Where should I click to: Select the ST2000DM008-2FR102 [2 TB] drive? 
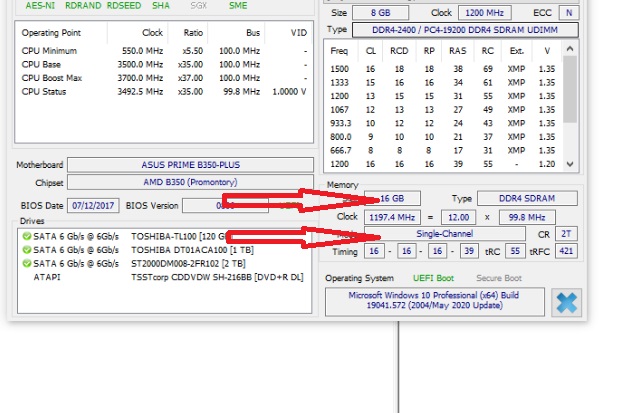pos(164,264)
